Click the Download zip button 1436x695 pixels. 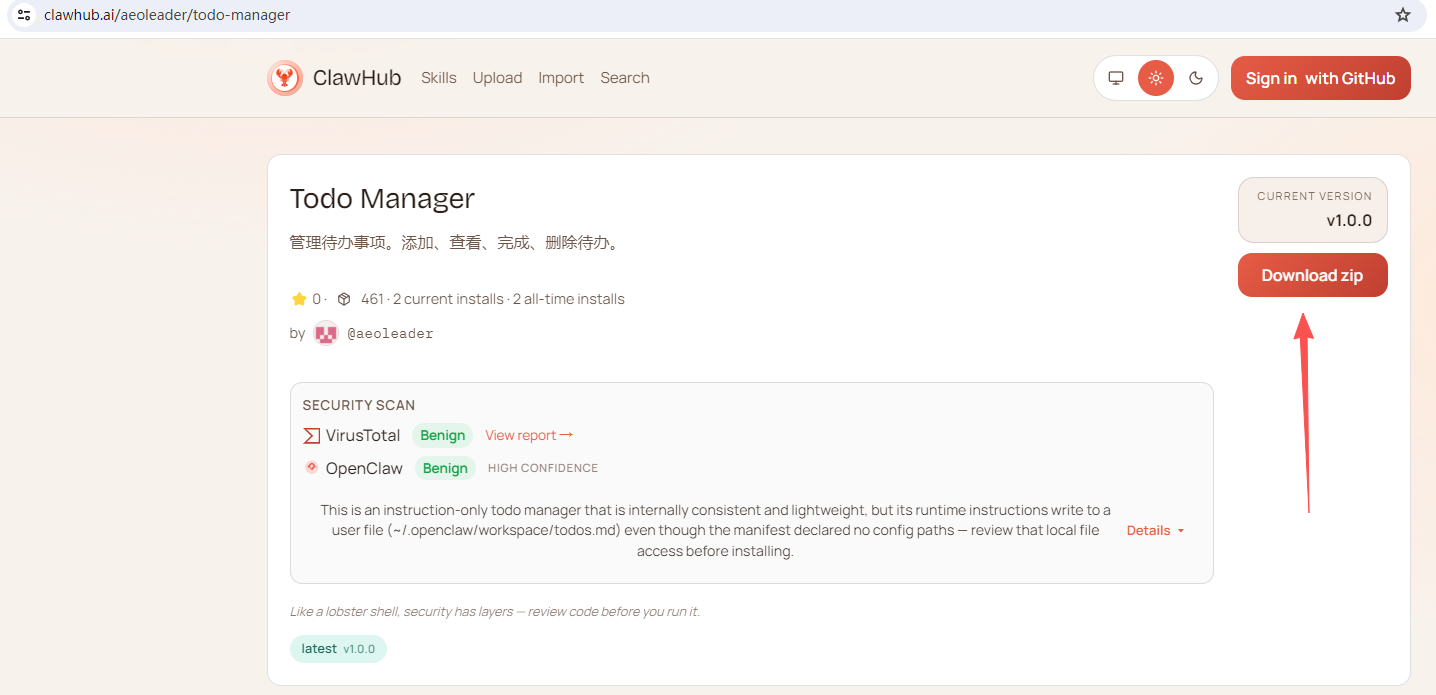pos(1312,275)
